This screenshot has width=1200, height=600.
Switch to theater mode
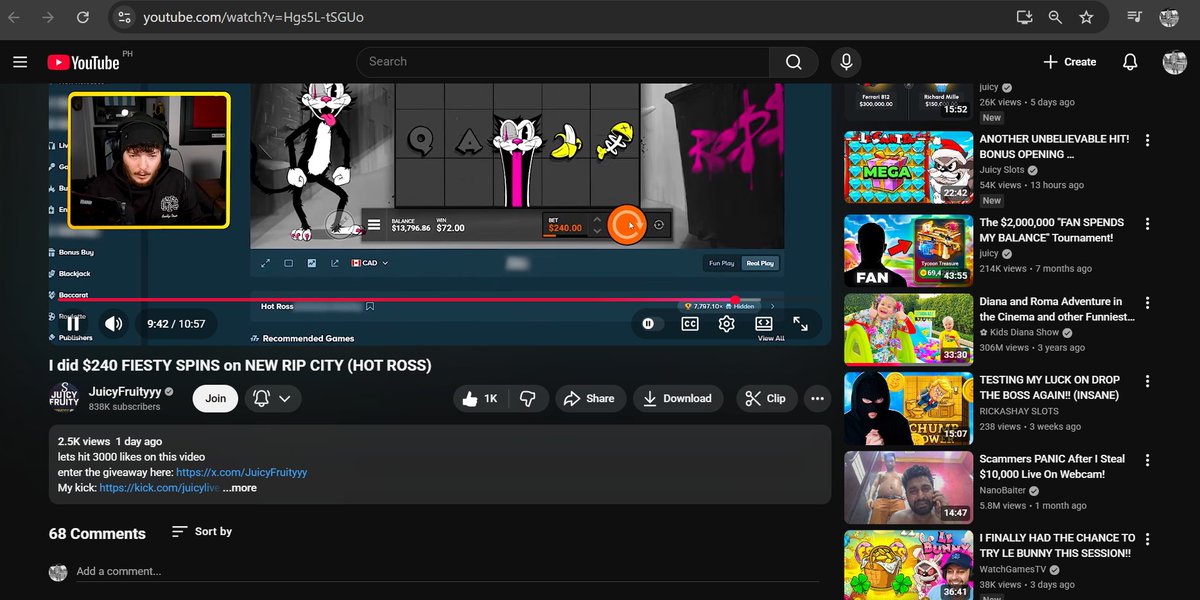click(x=764, y=324)
